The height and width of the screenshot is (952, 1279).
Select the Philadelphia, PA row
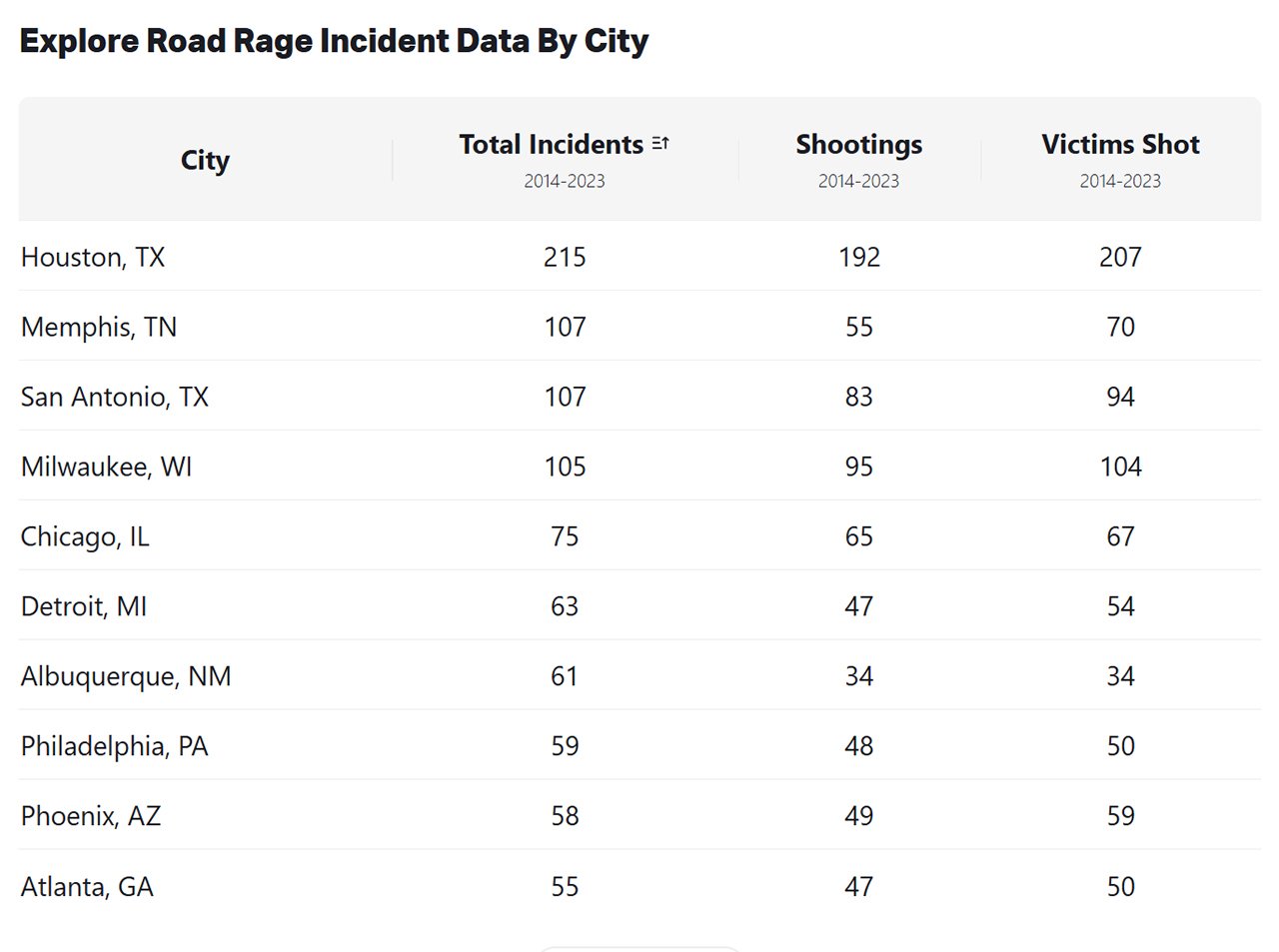[115, 746]
